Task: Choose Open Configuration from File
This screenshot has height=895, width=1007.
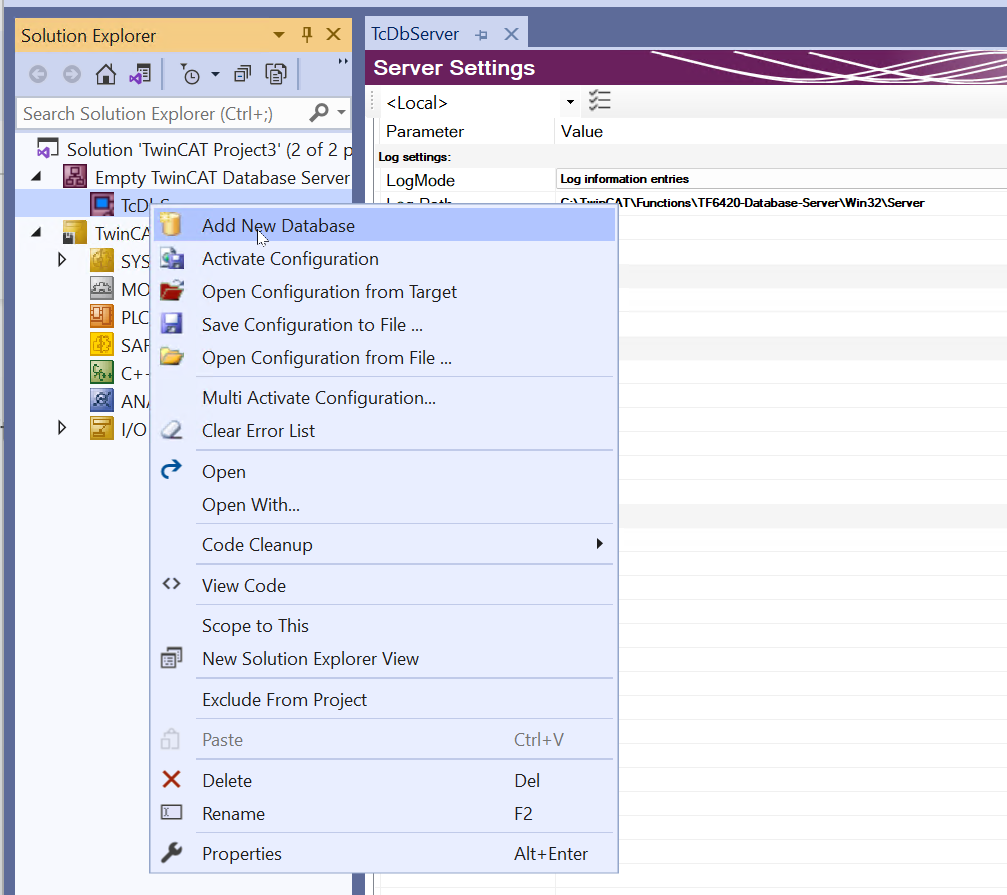Action: coord(384,358)
